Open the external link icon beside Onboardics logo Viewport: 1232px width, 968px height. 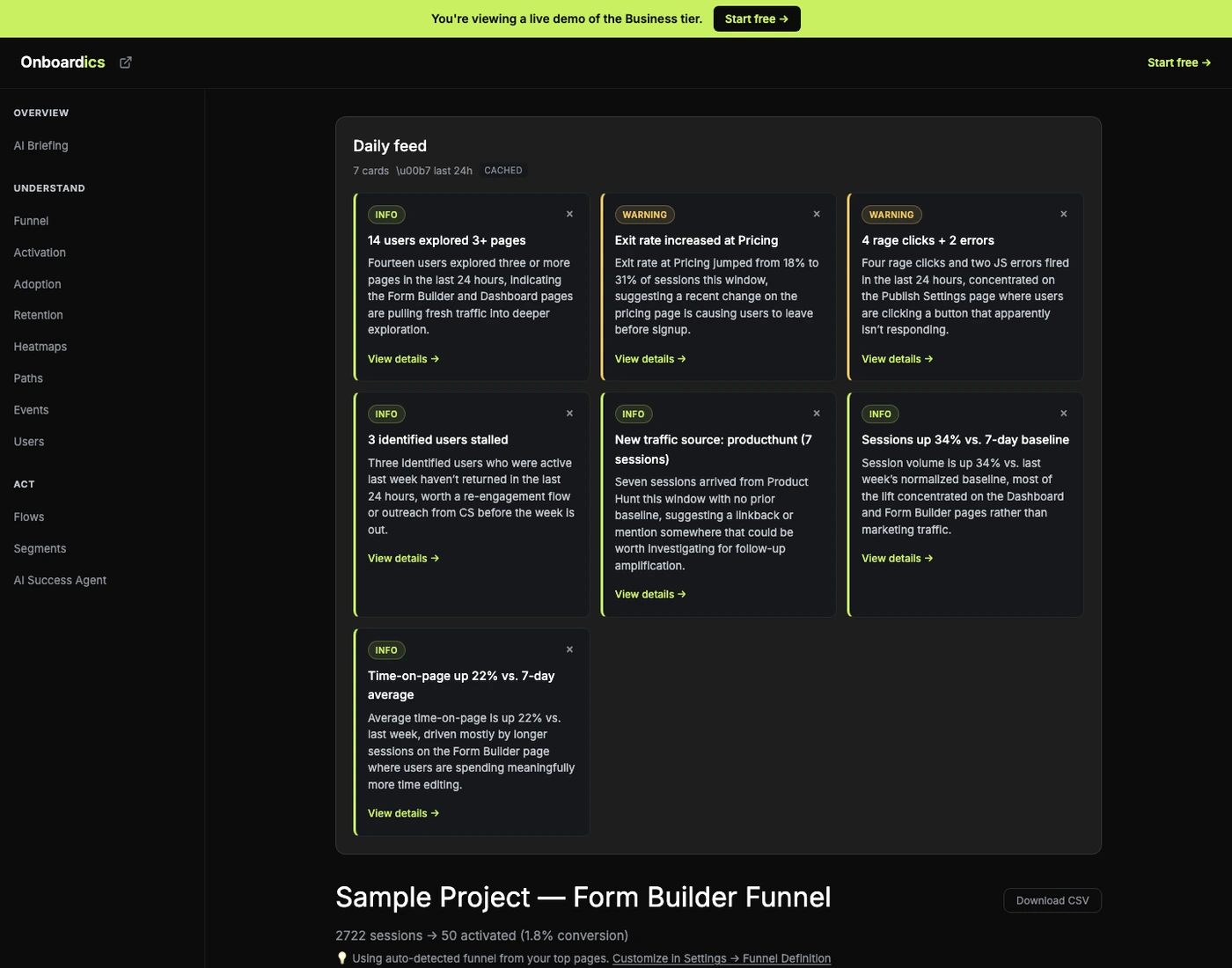(x=125, y=62)
